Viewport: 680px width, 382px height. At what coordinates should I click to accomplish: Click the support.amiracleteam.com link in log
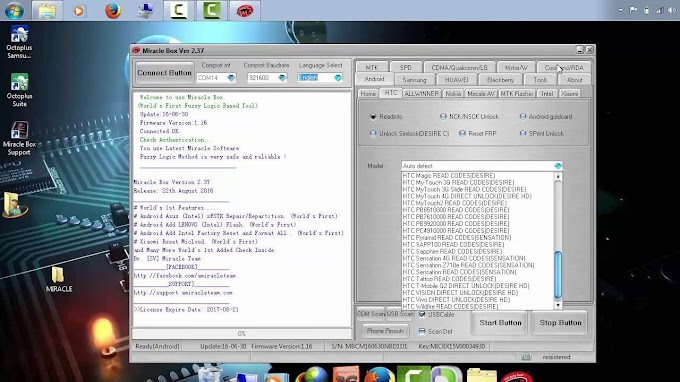pos(183,293)
